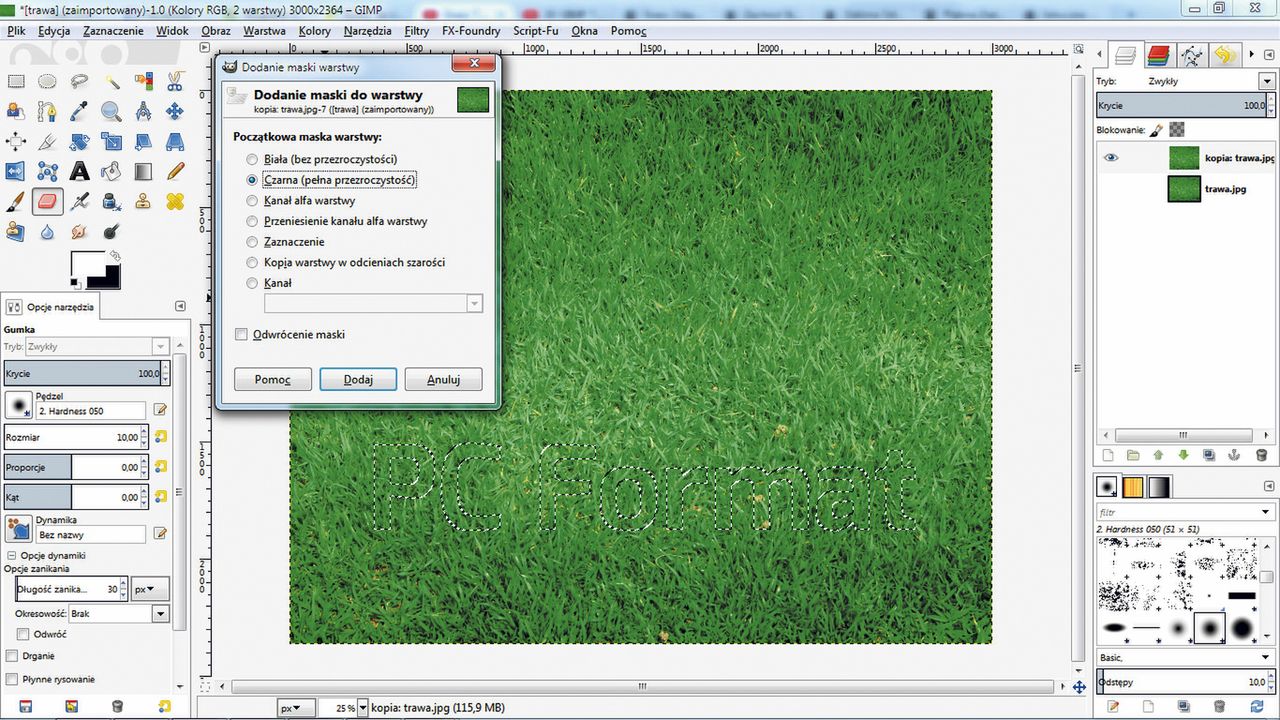Click the new layer icon in Layers panel

1108,455
